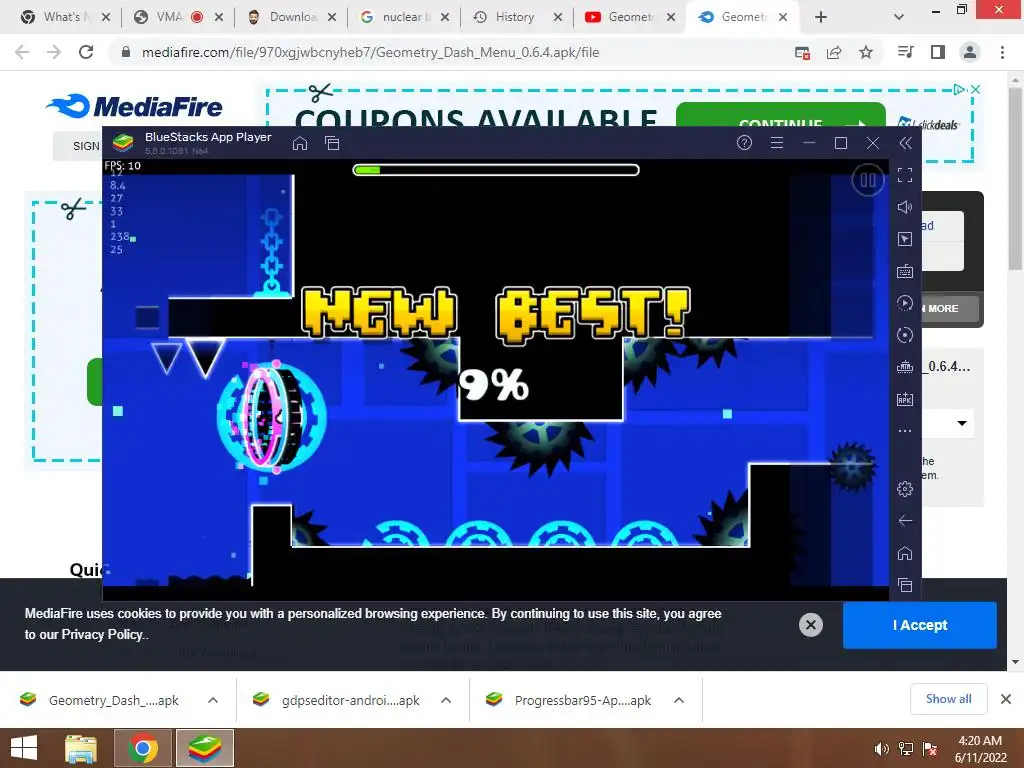Collapse BlueStacks sidebar with double chevron
Image resolution: width=1024 pixels, height=768 pixels.
tap(905, 143)
